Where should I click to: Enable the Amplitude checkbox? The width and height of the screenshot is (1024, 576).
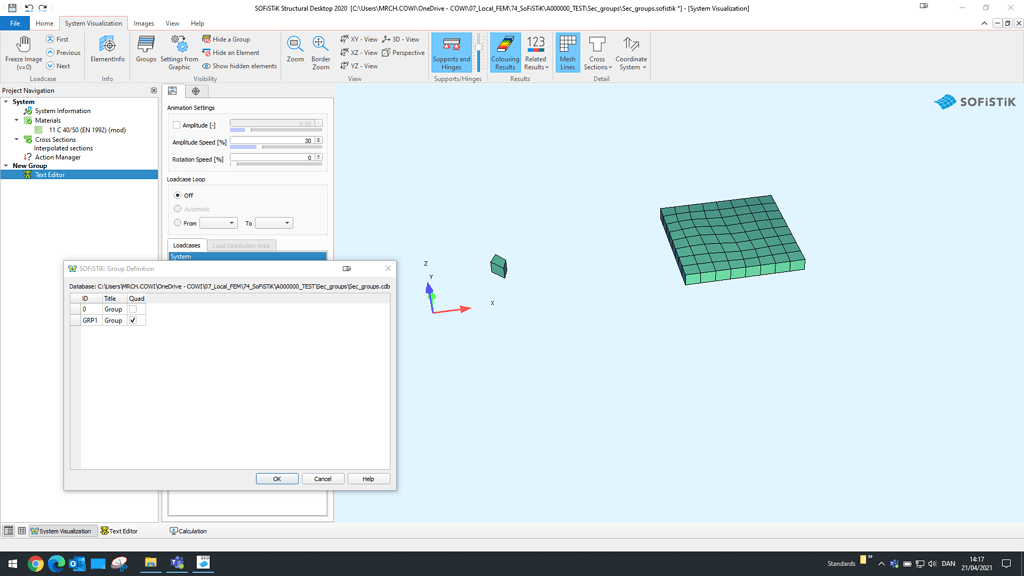pyautogui.click(x=177, y=125)
